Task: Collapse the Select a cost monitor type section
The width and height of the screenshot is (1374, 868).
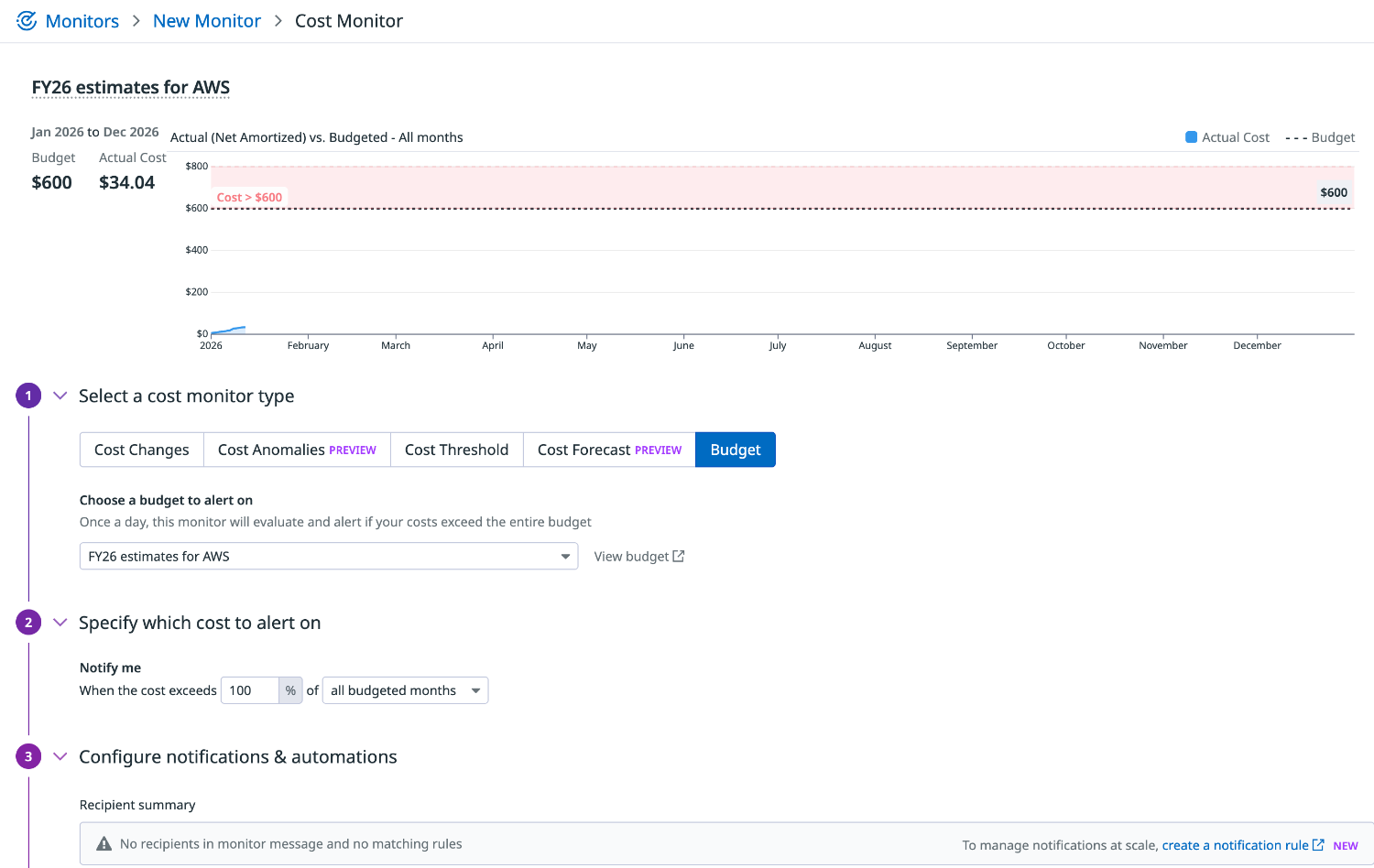Action: tap(60, 396)
